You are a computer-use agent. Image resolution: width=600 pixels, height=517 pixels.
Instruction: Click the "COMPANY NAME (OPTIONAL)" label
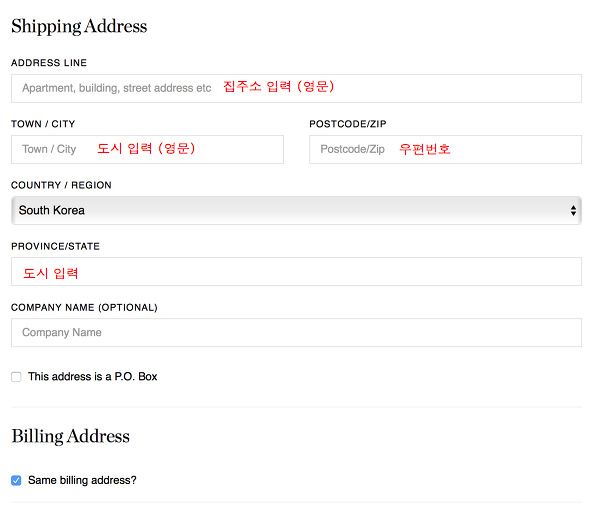click(84, 308)
